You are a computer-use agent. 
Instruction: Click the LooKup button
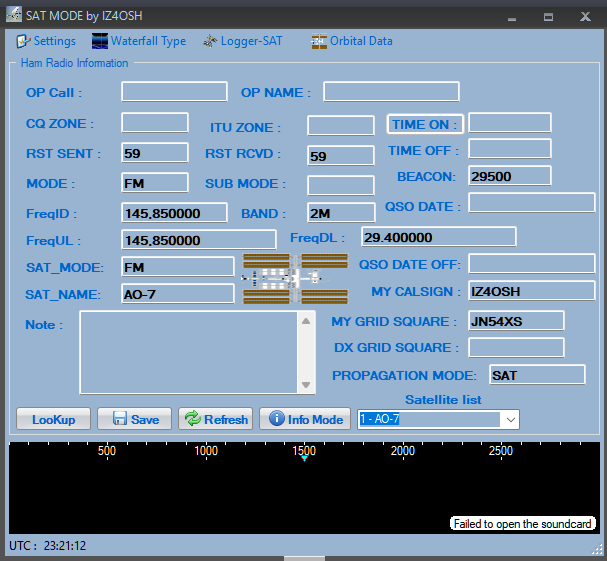pyautogui.click(x=53, y=419)
